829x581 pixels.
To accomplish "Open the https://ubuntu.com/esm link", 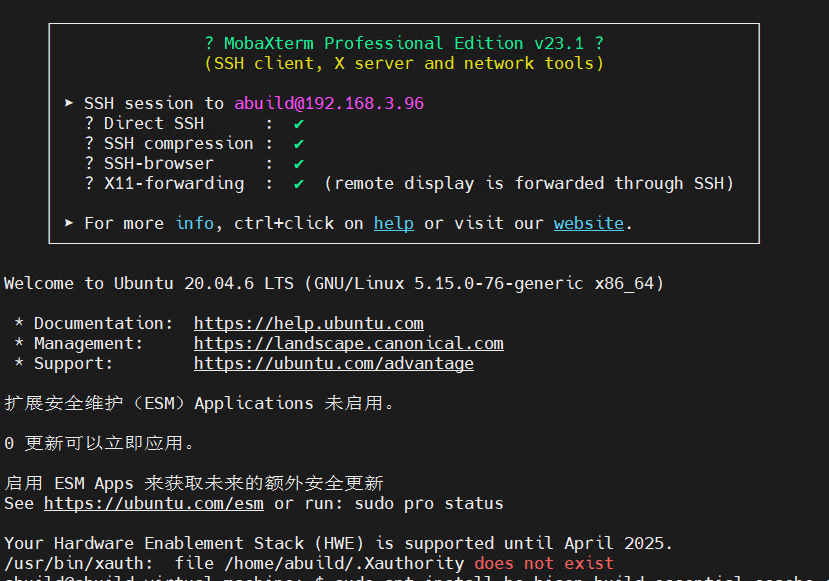I will [x=153, y=503].
